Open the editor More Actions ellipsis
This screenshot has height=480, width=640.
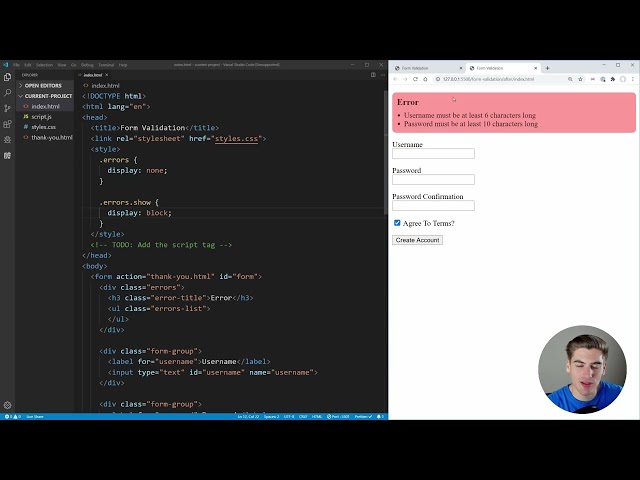click(x=382, y=75)
